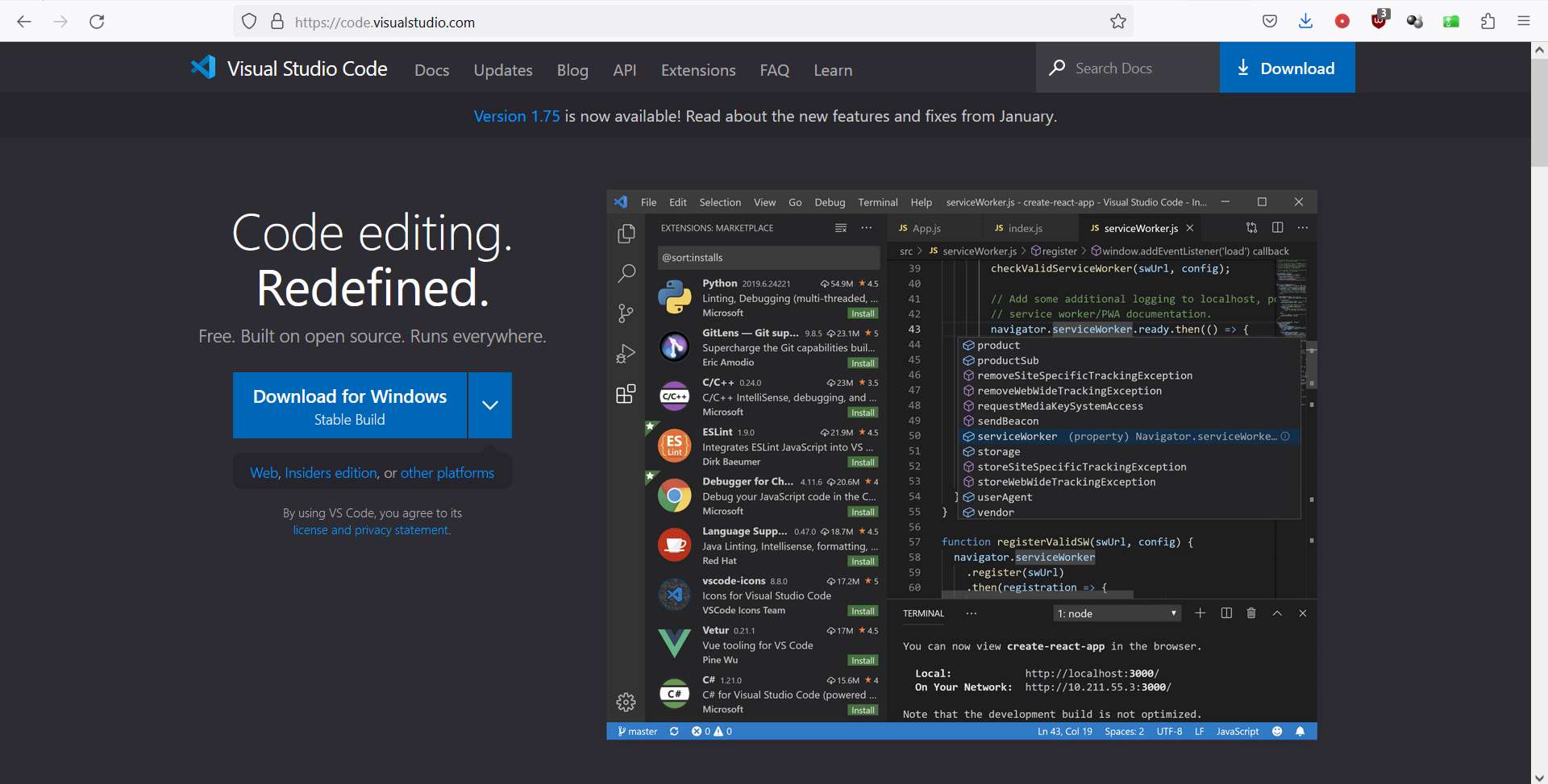This screenshot has width=1548, height=784.
Task: Click the 'other platforms' link
Action: point(447,473)
